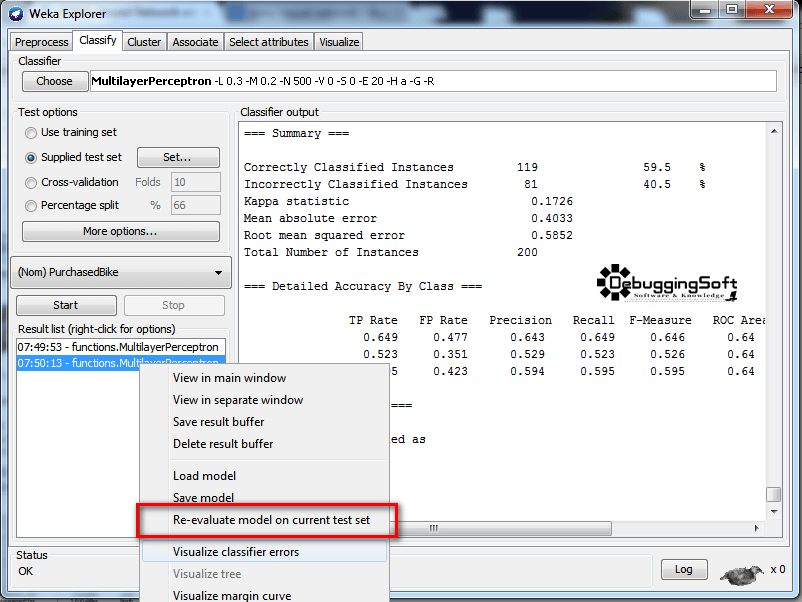This screenshot has width=802, height=602.
Task: Select Save result buffer menu item
Action: (265, 422)
